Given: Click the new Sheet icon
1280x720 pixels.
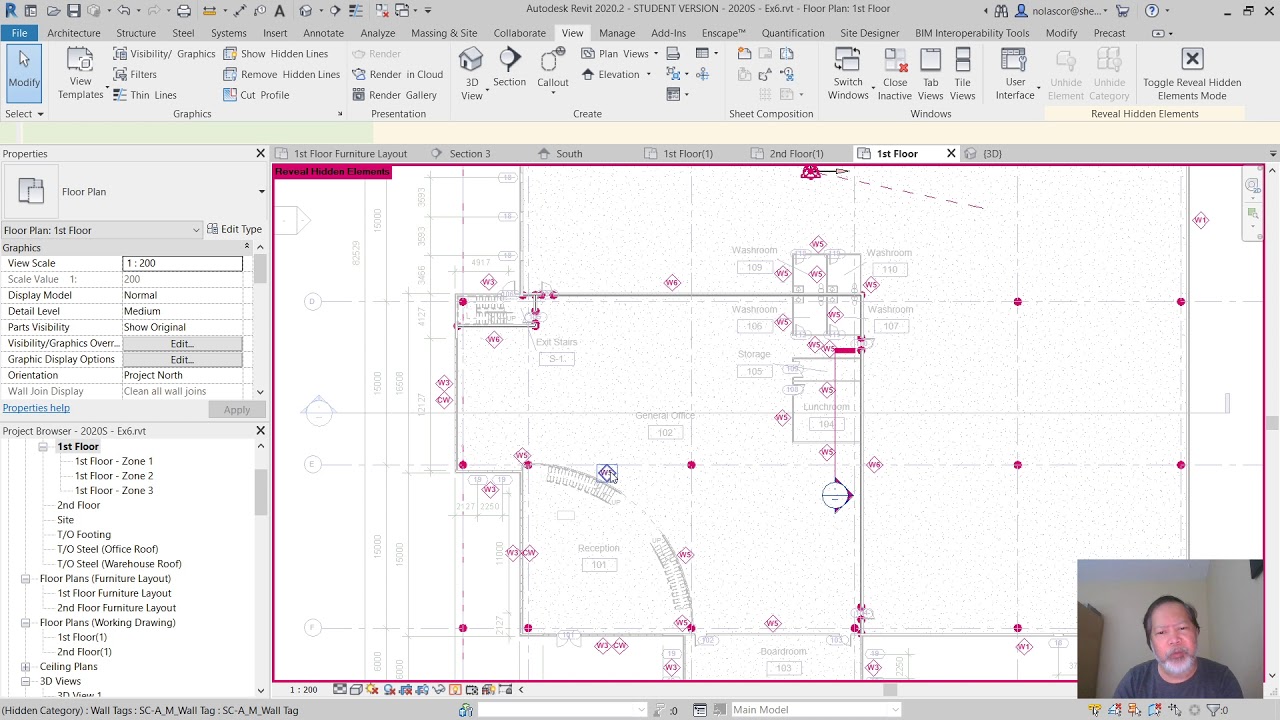Looking at the screenshot, I should coord(744,53).
